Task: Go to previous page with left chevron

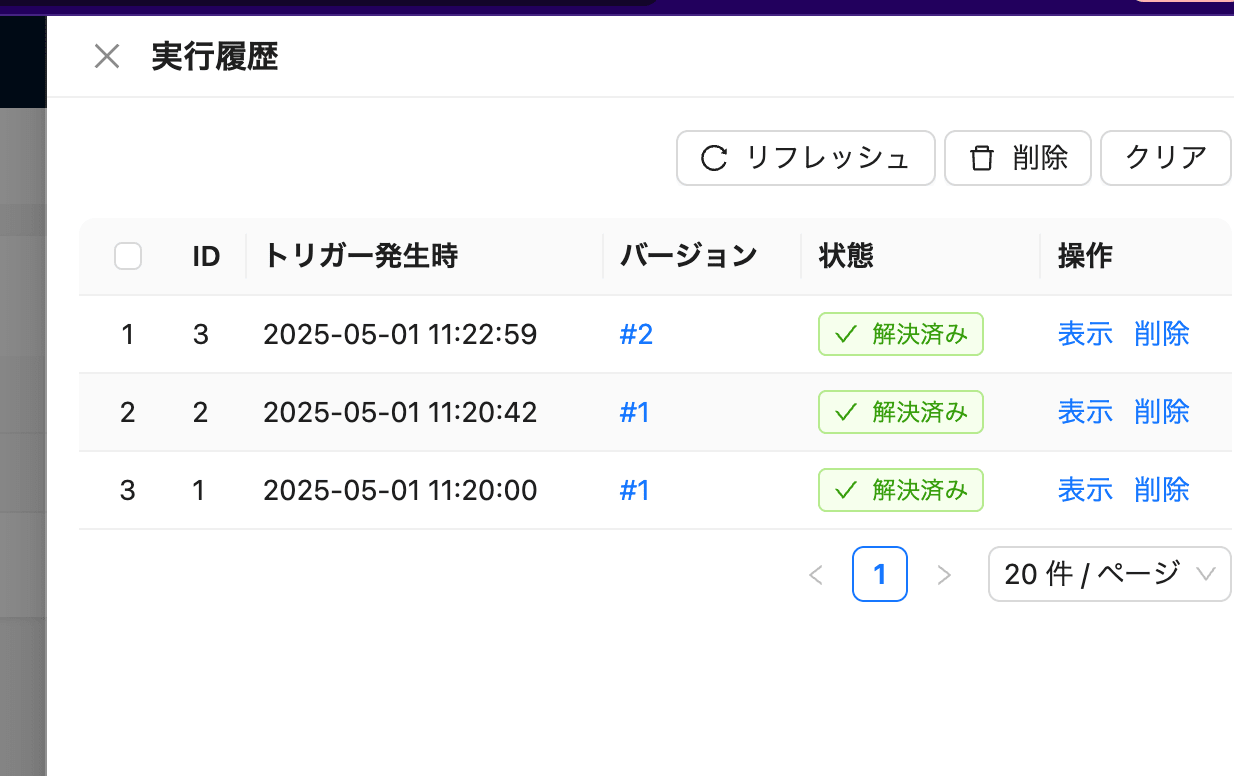Action: tap(816, 574)
